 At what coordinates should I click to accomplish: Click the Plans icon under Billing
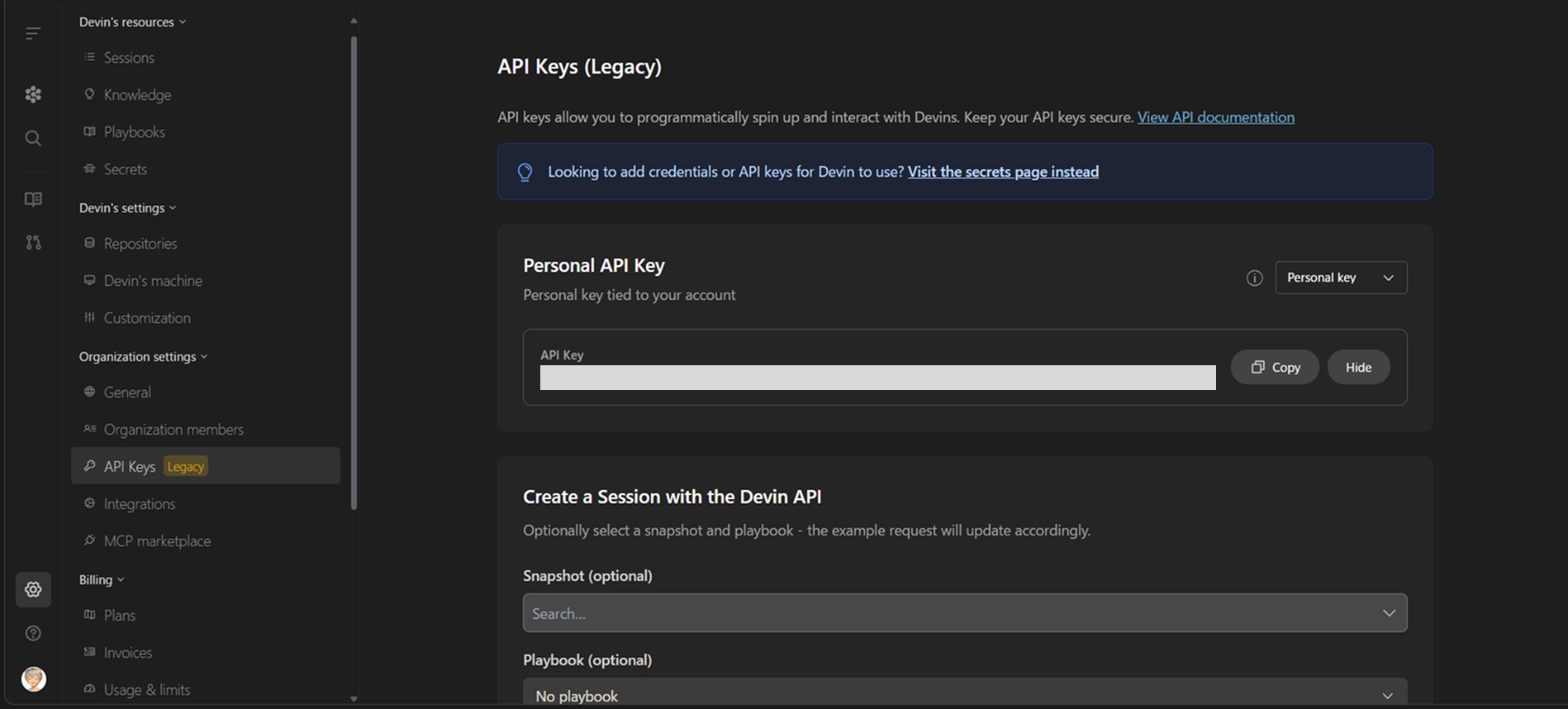pyautogui.click(x=89, y=615)
